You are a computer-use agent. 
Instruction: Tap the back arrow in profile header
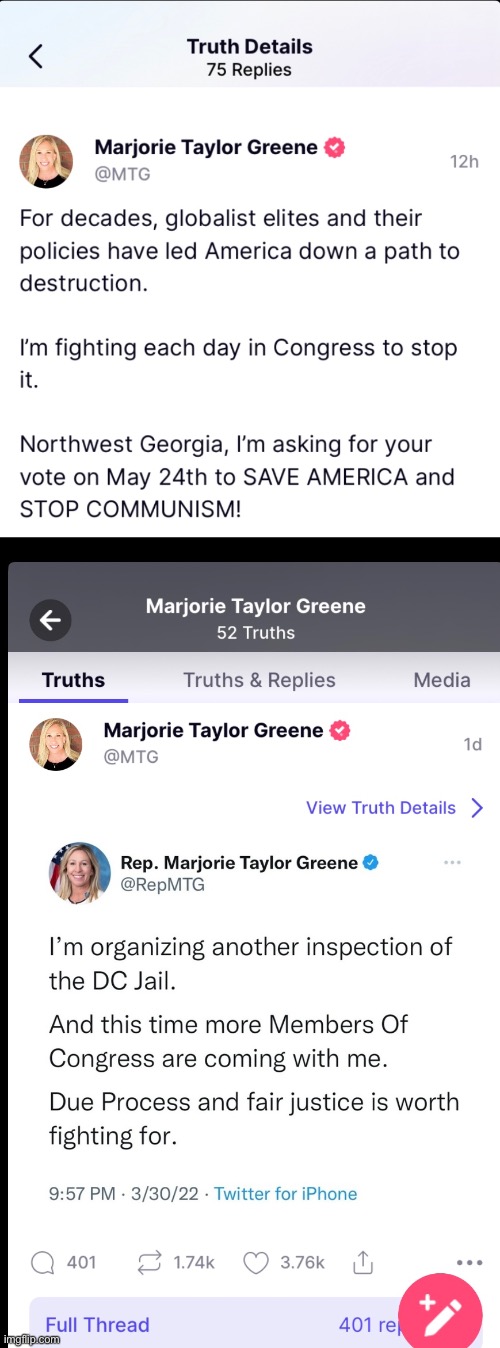(x=49, y=621)
